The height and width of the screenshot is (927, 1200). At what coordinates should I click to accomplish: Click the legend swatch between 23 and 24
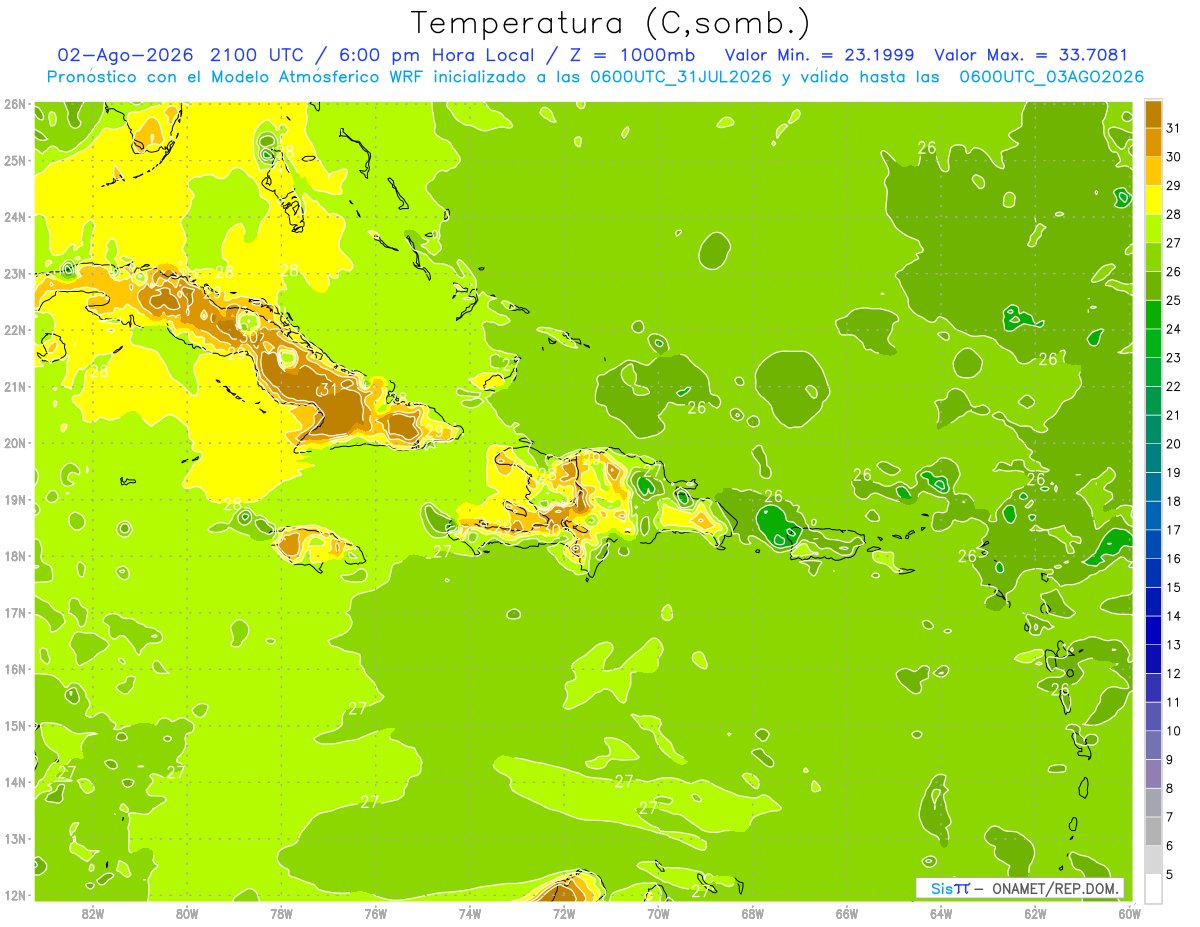[x=1153, y=343]
